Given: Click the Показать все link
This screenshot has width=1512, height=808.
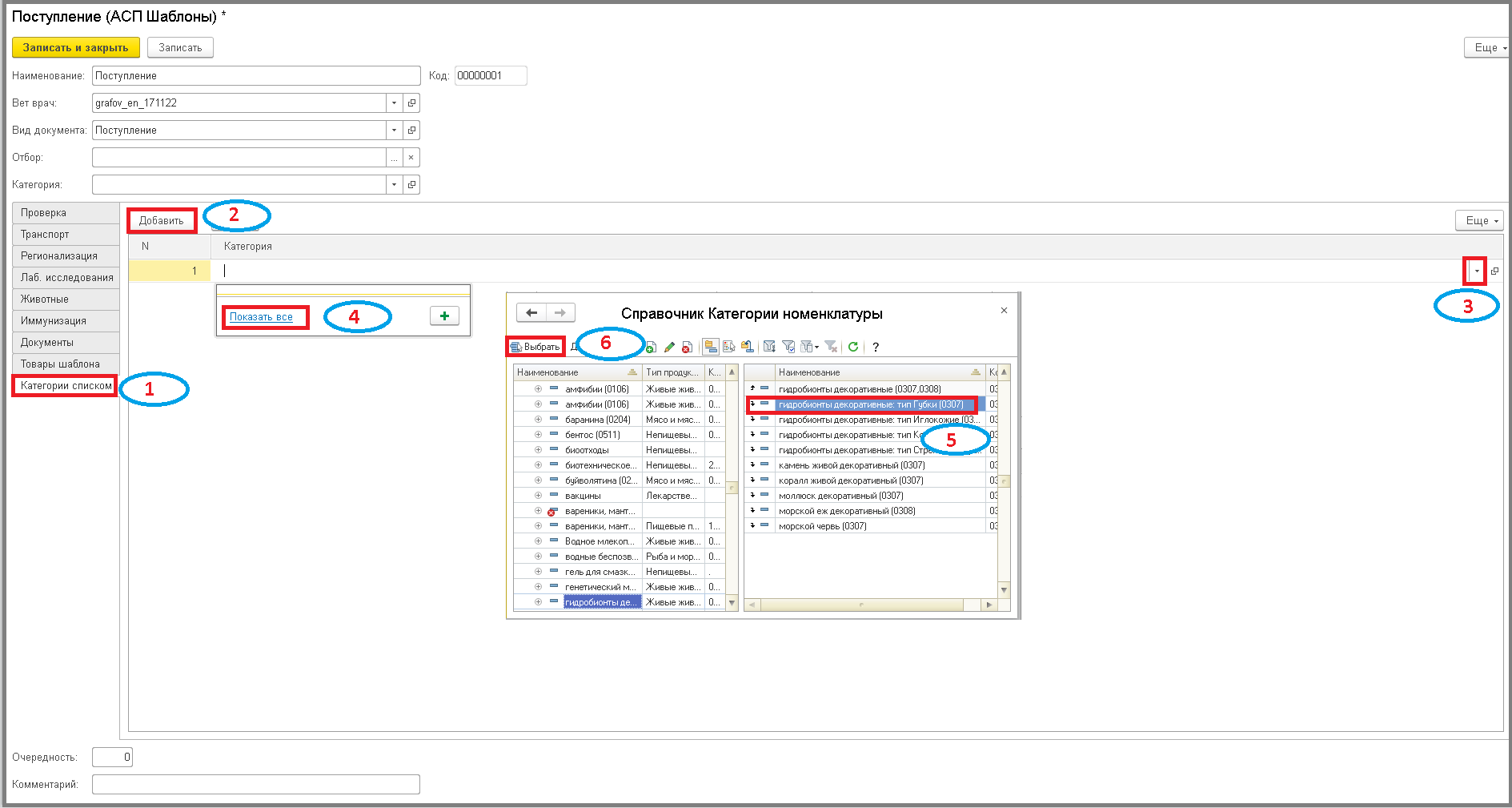Looking at the screenshot, I should click(261, 317).
